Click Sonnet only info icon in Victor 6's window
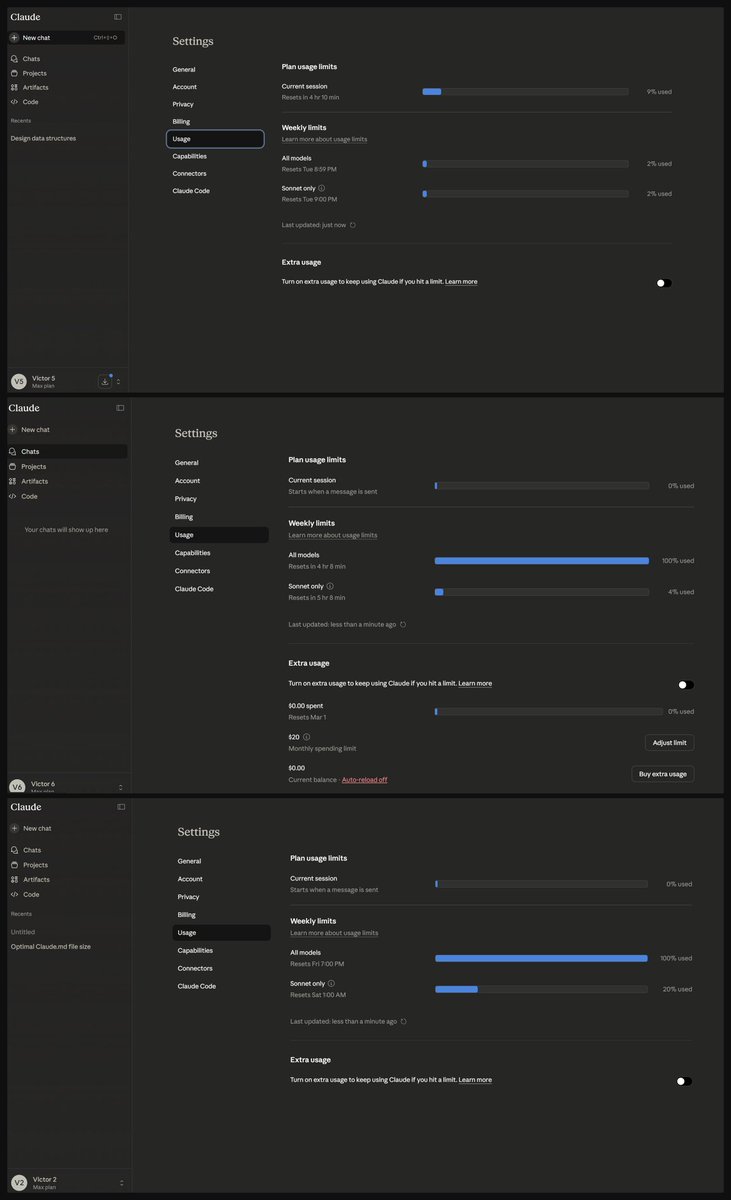This screenshot has width=731, height=1200. 330,586
